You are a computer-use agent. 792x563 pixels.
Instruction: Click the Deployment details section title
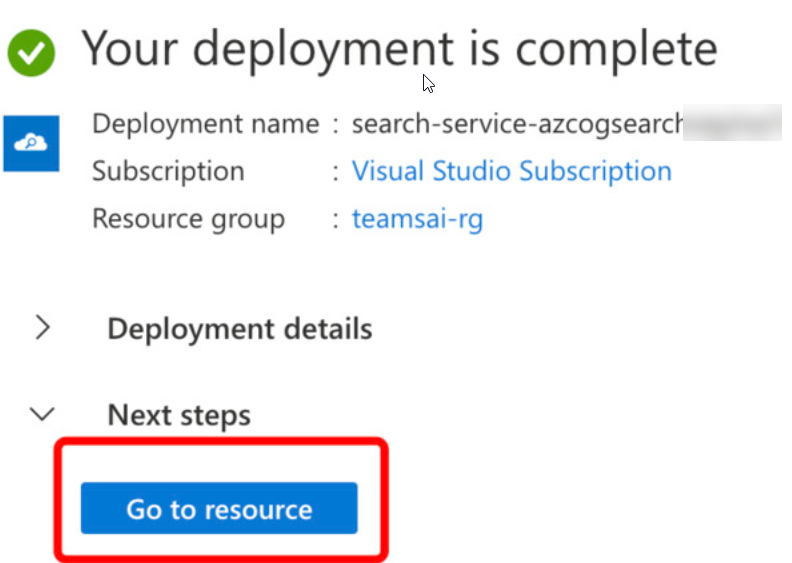pyautogui.click(x=239, y=329)
